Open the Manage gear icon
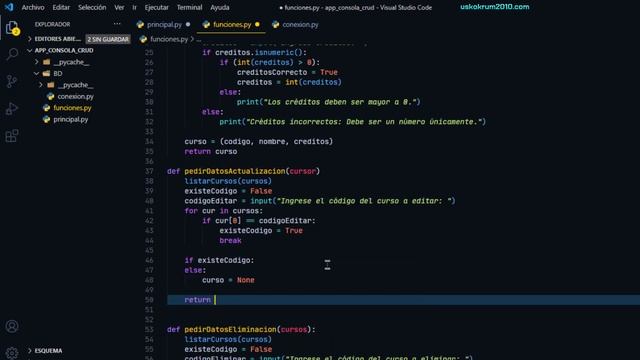 pyautogui.click(x=12, y=353)
